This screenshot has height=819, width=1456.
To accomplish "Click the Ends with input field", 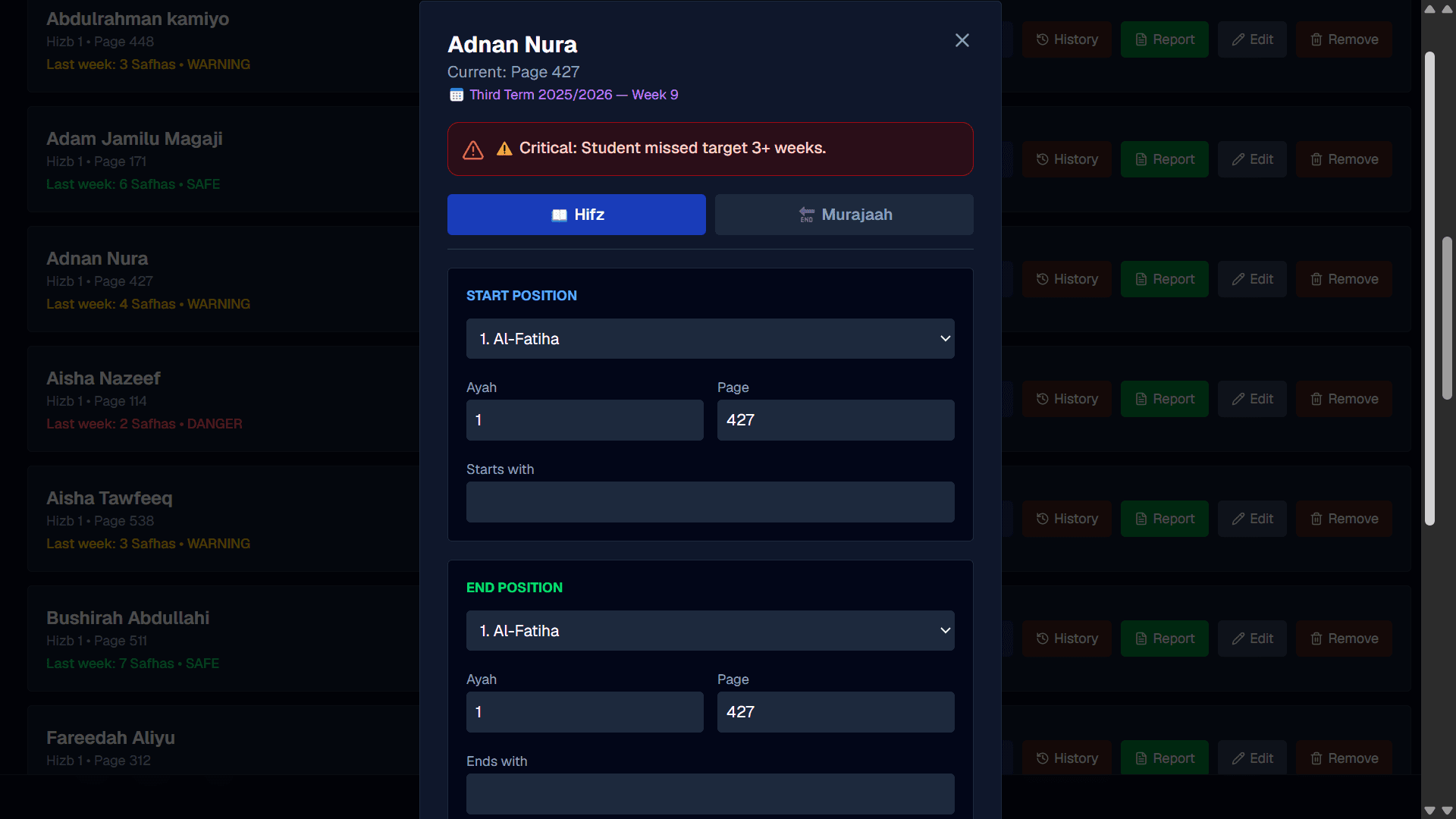I will [x=711, y=794].
